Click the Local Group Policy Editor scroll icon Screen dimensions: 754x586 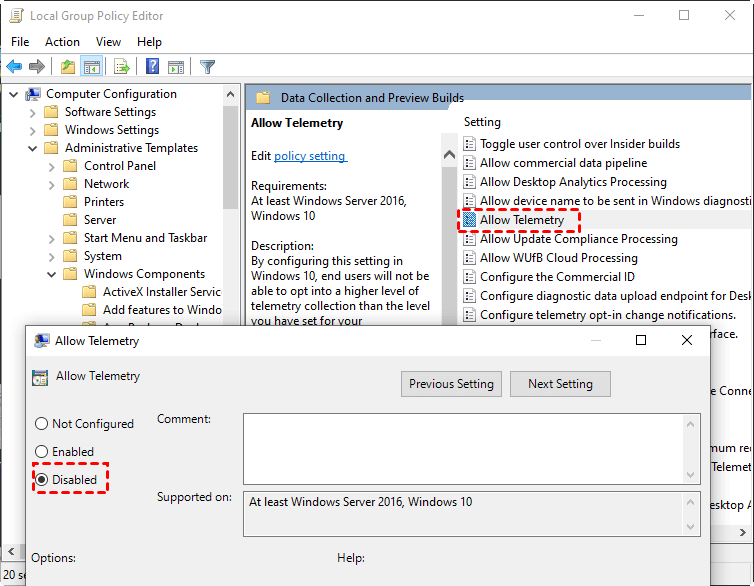click(x=16, y=16)
